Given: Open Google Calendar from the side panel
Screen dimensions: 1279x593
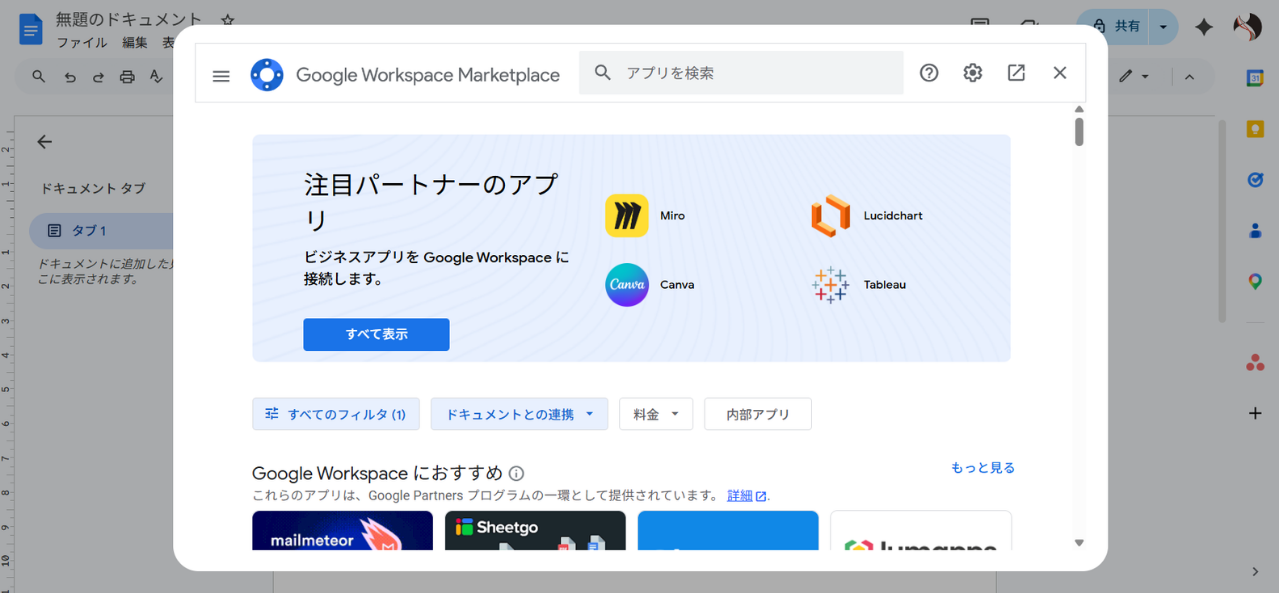Looking at the screenshot, I should (1255, 77).
